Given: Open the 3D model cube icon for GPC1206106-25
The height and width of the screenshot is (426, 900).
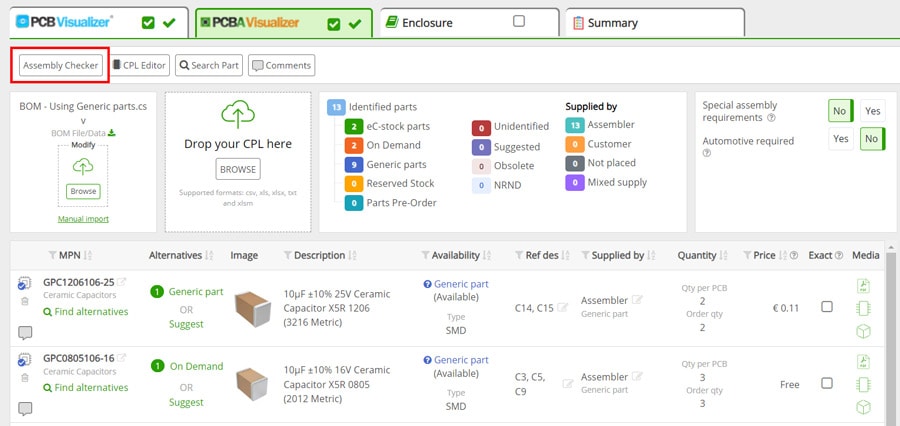Looking at the screenshot, I should pos(863,331).
